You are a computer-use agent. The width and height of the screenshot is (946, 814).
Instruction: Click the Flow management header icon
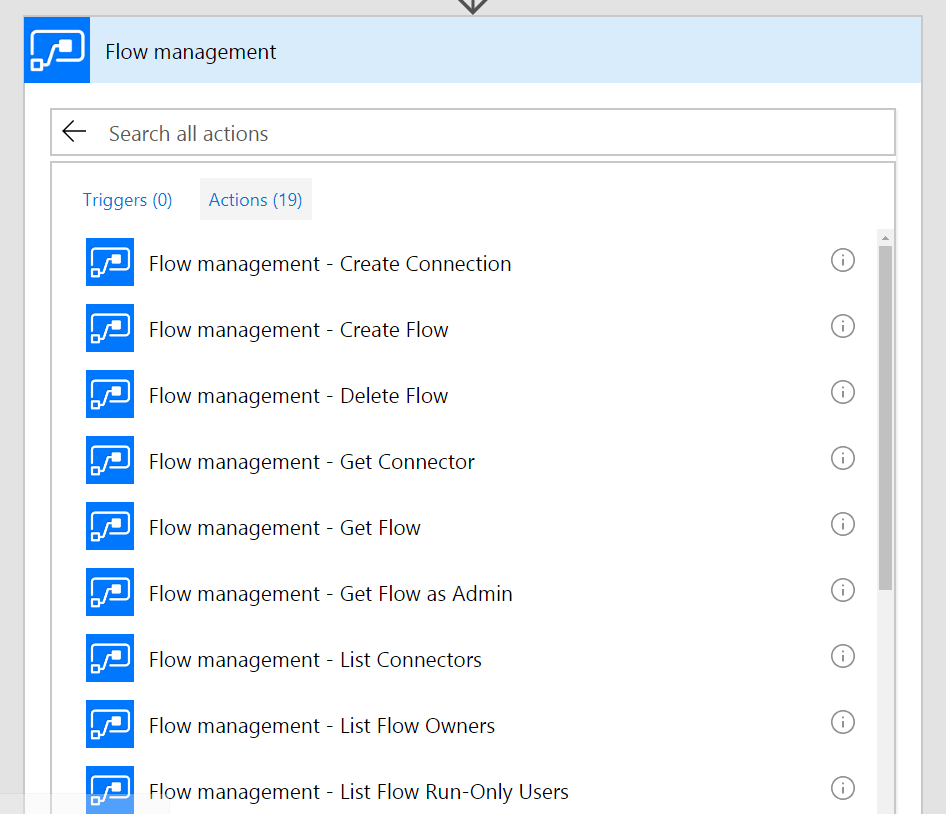tap(57, 50)
